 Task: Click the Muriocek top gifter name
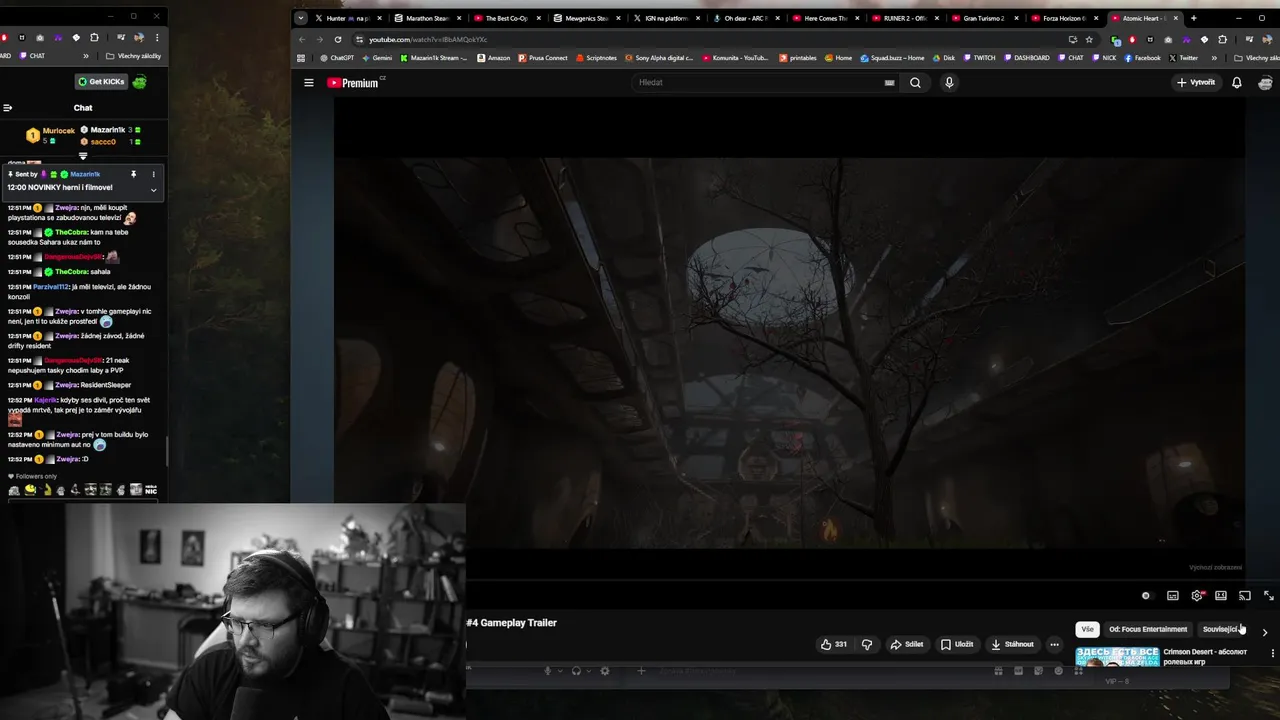59,131
